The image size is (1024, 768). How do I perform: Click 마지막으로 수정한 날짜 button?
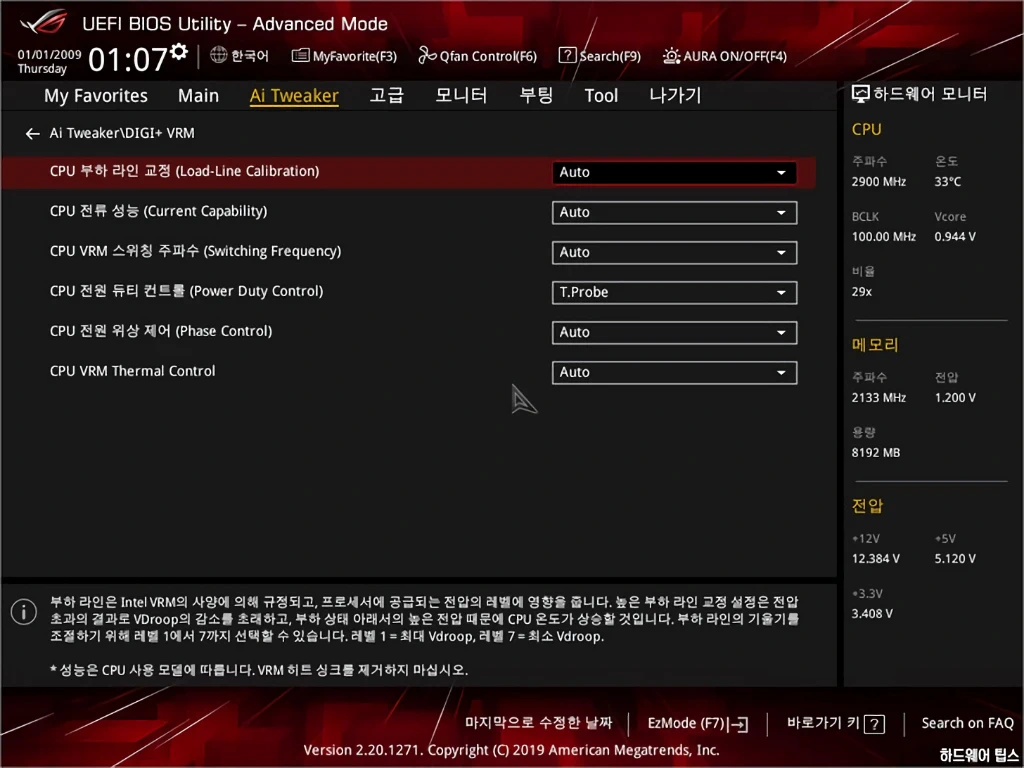click(x=539, y=723)
